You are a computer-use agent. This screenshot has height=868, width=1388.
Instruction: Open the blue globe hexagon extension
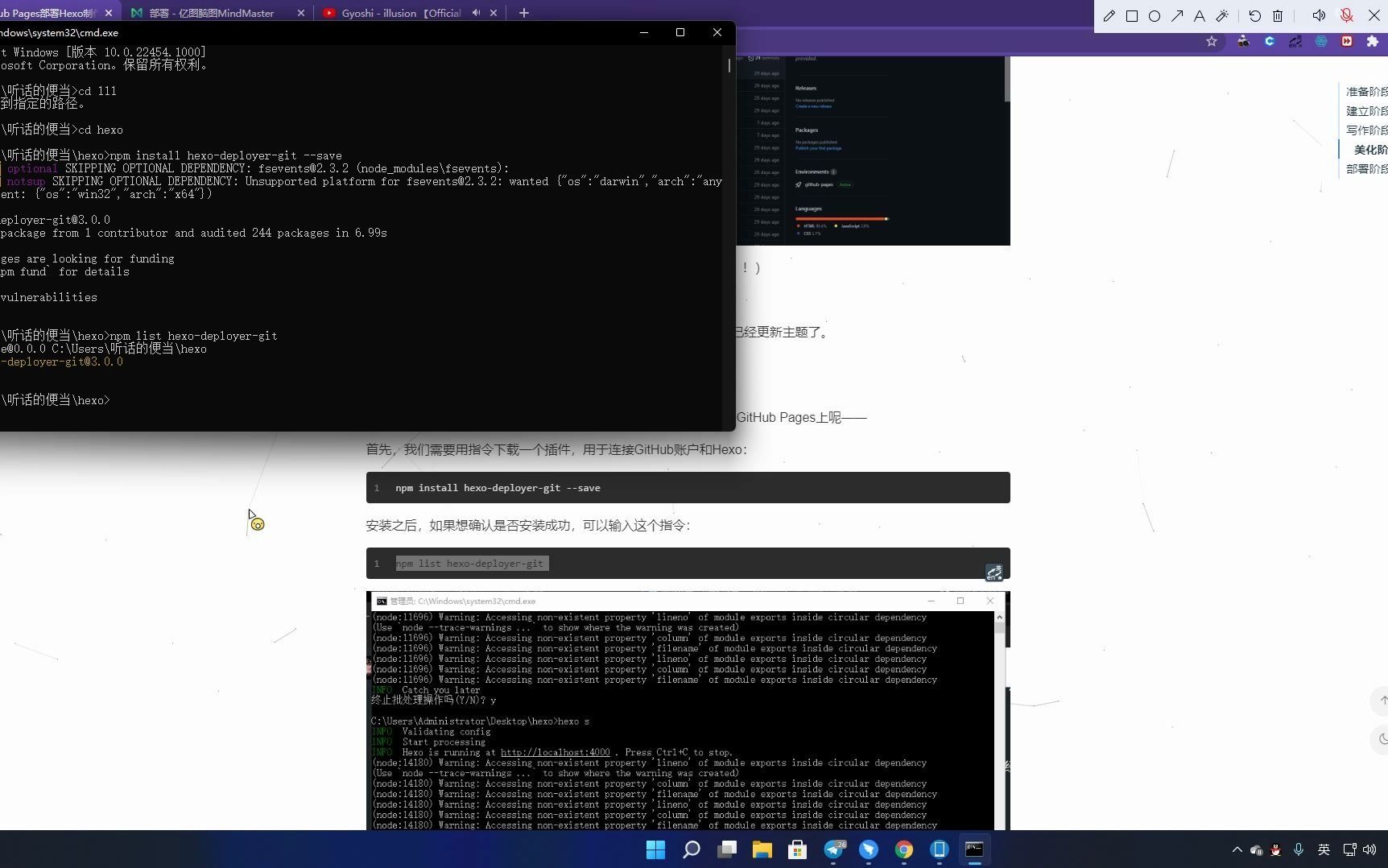pos(1321,41)
